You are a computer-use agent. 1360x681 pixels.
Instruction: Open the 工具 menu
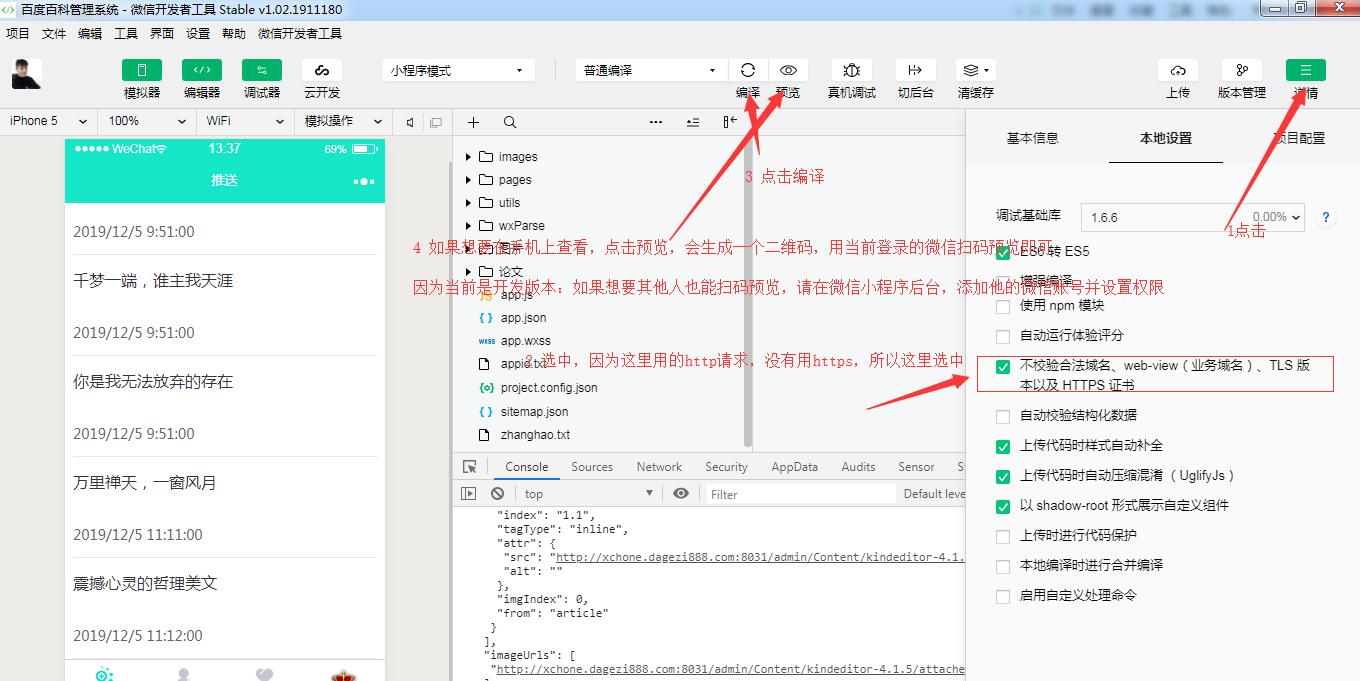(x=126, y=33)
